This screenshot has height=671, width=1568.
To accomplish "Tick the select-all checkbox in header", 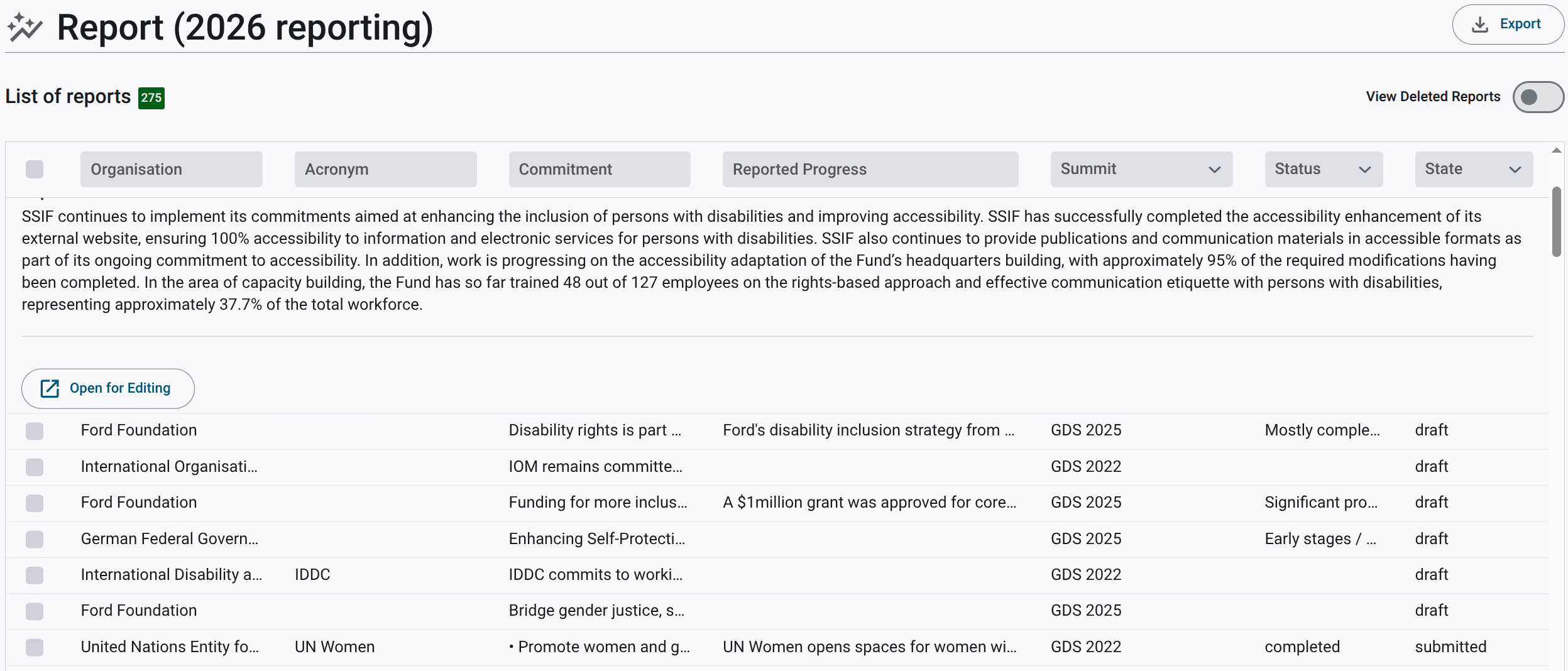I will (x=35, y=169).
